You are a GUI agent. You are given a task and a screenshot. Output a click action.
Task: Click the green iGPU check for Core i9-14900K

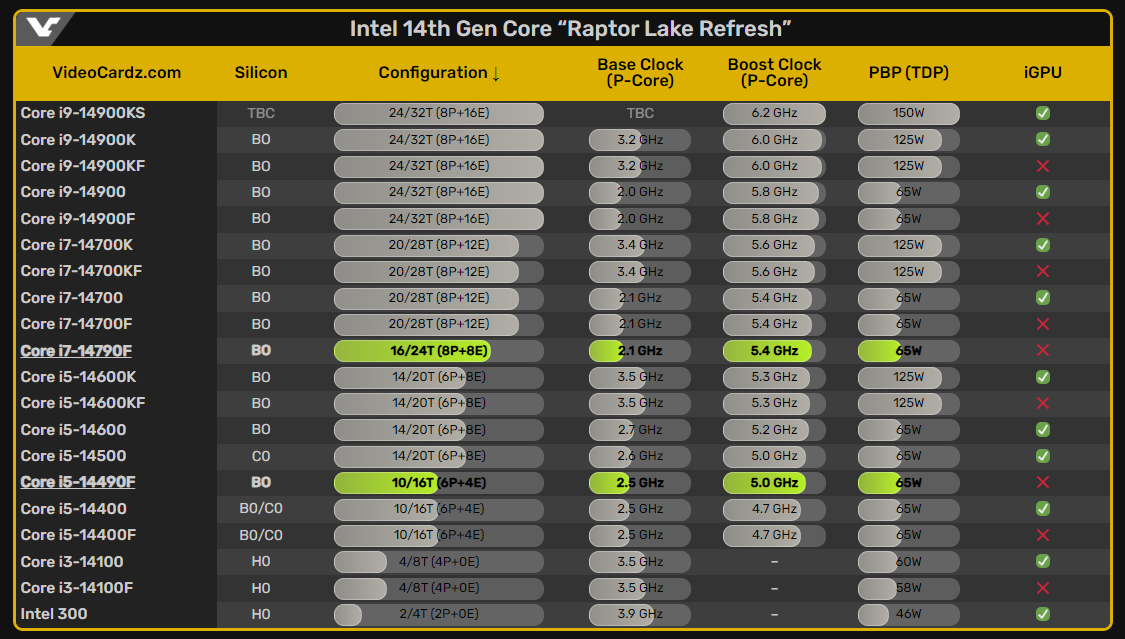[1042, 139]
